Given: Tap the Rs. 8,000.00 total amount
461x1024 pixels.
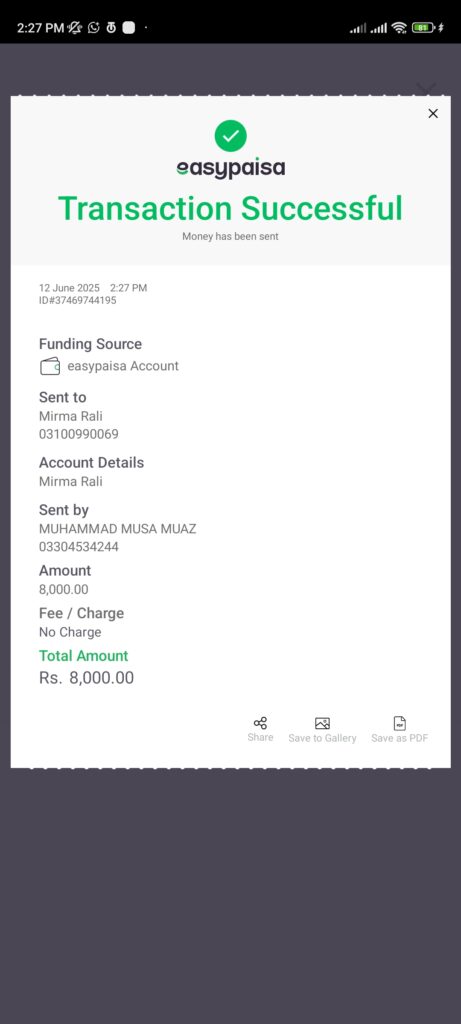Looking at the screenshot, I should coord(86,678).
